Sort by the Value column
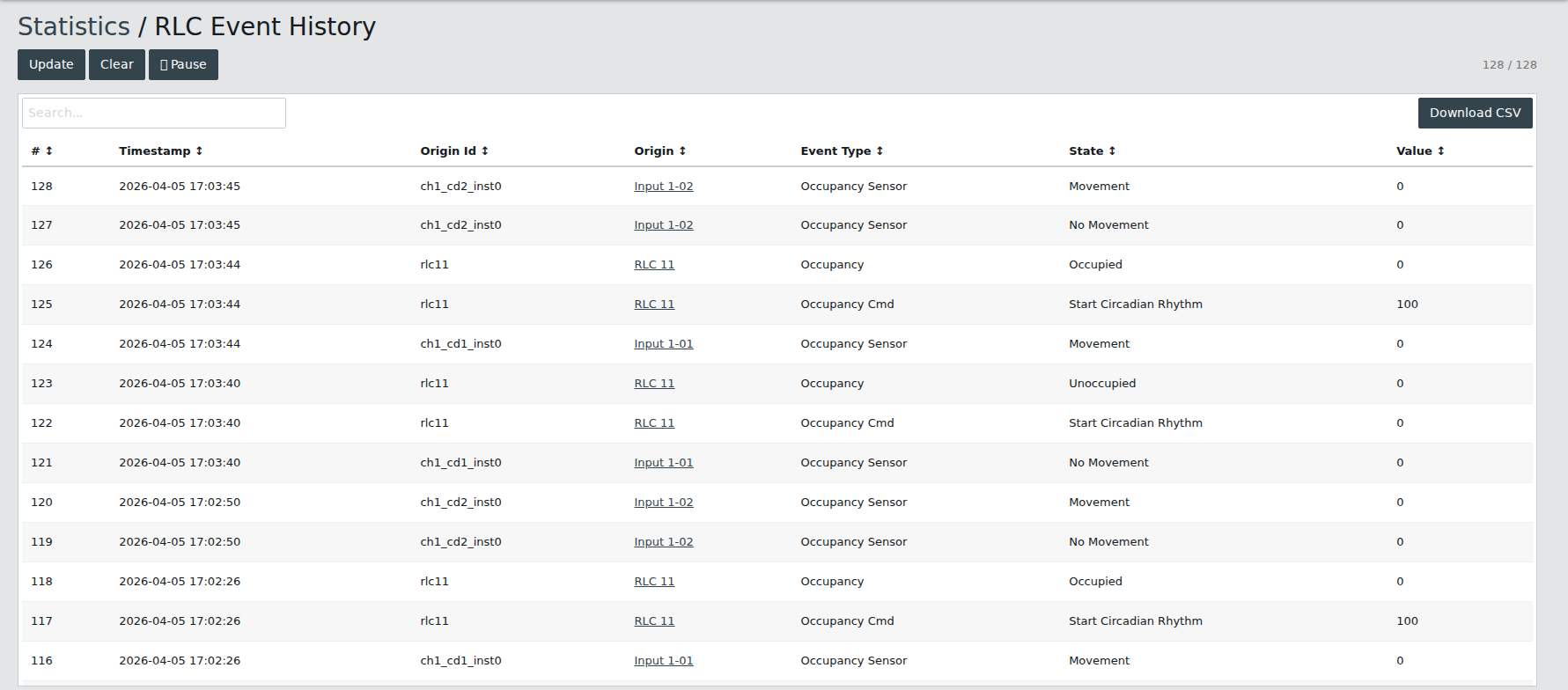Screen dimensions: 1568x690 [x=1420, y=150]
